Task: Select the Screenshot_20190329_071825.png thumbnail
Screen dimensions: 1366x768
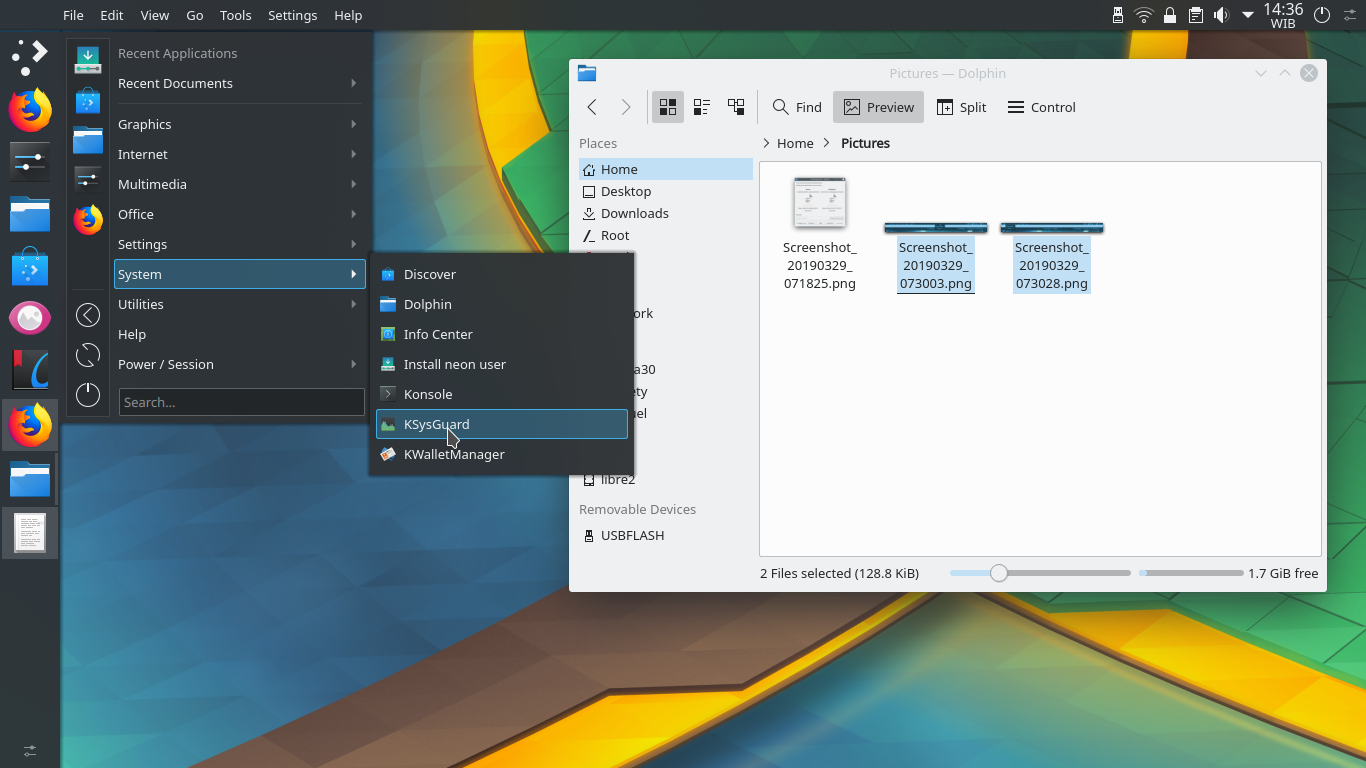Action: coord(820,202)
